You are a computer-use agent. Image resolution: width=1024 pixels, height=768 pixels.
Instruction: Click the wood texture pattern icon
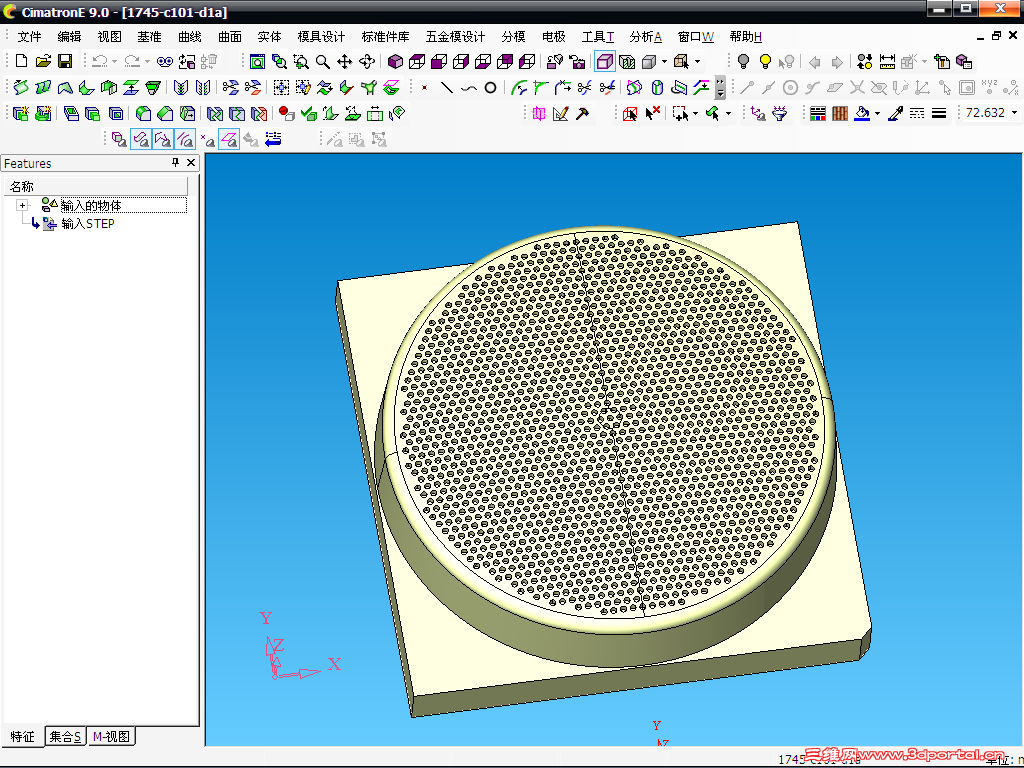tap(840, 114)
